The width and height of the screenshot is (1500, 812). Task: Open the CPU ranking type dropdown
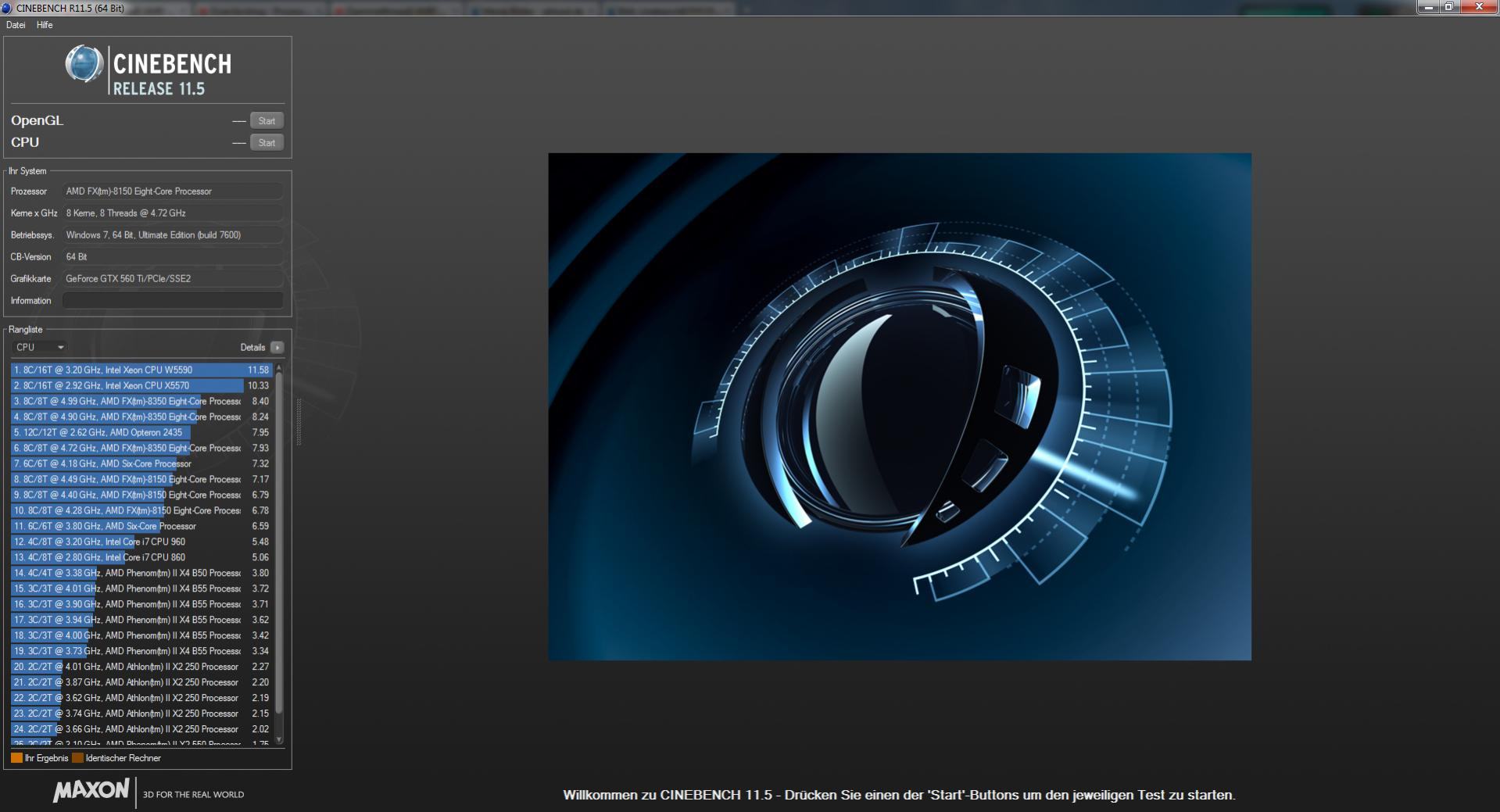[39, 347]
